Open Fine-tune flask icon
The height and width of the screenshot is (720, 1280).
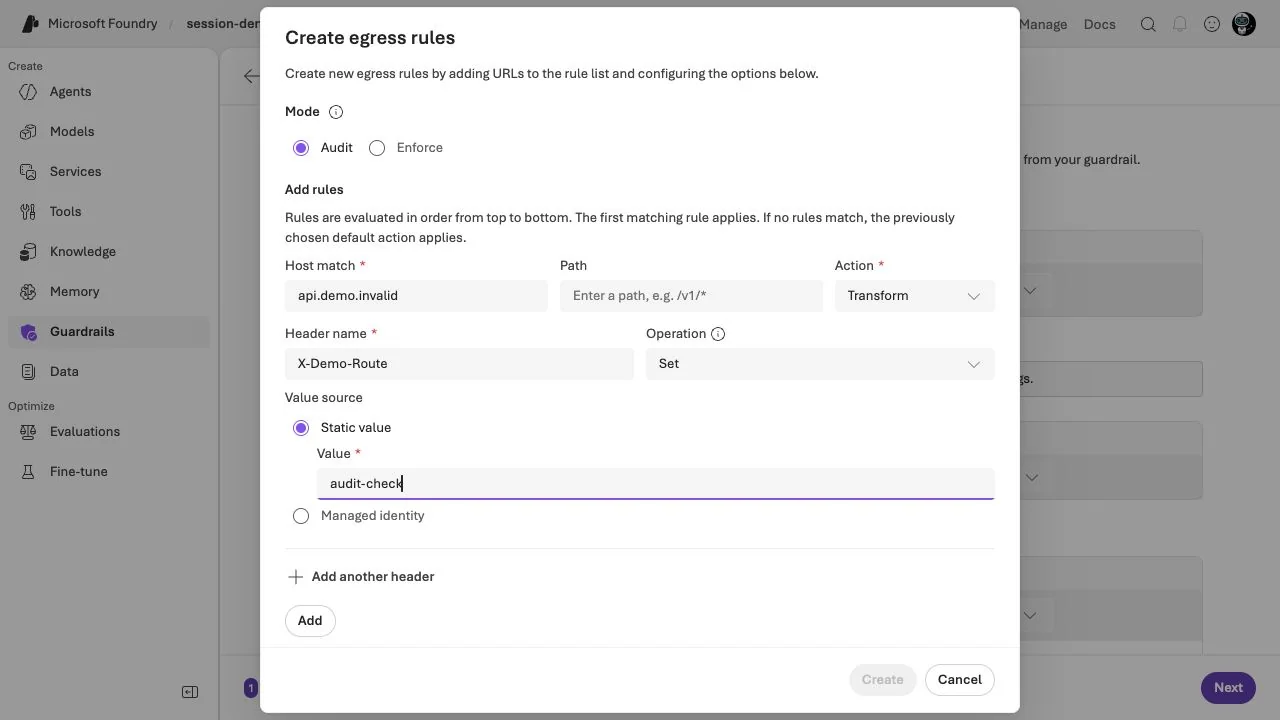click(29, 472)
